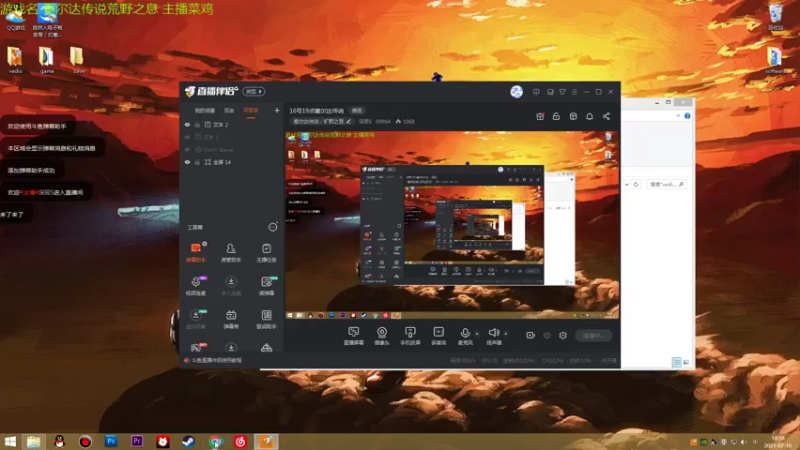The width and height of the screenshot is (800, 450).
Task: Open the greyed download tool beside 视频连麦
Action: 231,285
